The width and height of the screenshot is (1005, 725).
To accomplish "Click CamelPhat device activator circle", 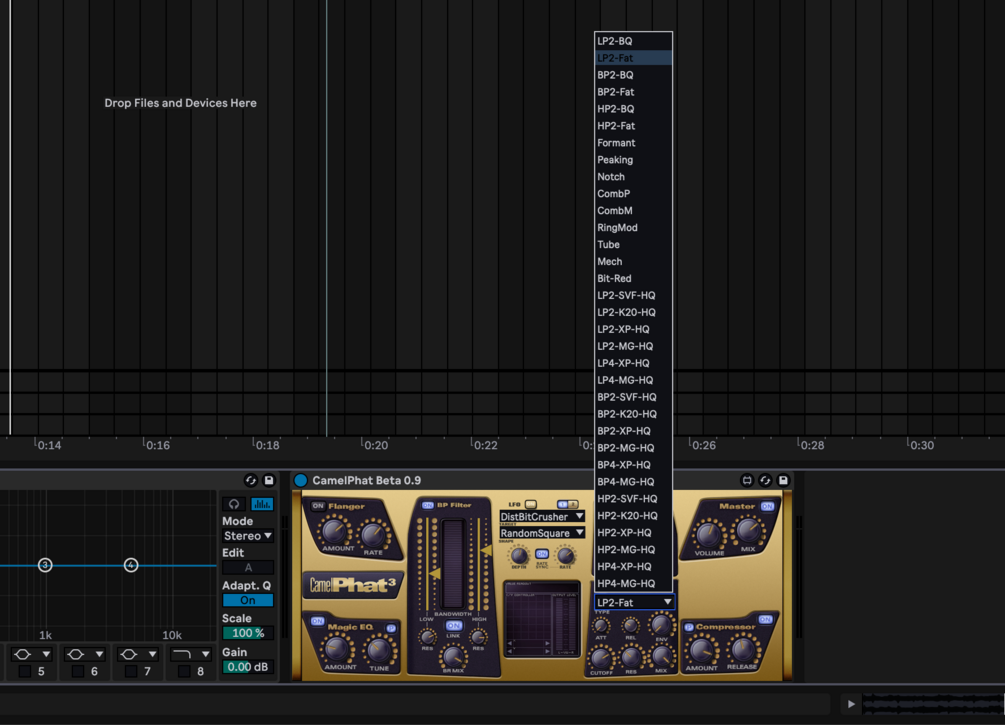I will pyautogui.click(x=301, y=480).
